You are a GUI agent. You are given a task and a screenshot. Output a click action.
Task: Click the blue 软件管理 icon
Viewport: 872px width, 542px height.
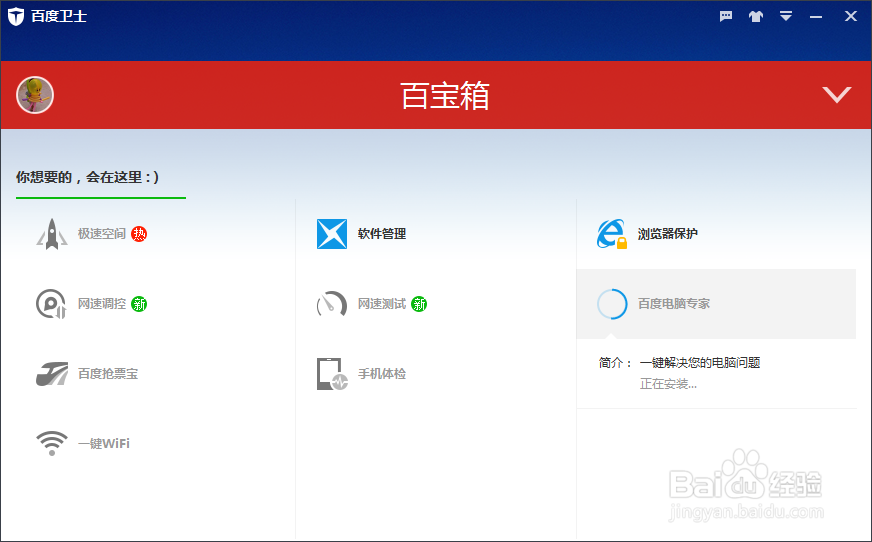point(332,234)
